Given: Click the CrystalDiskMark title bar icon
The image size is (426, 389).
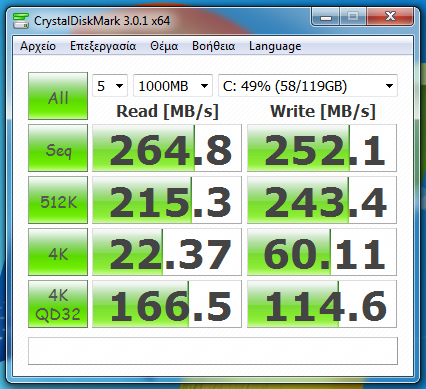Looking at the screenshot, I should point(20,21).
